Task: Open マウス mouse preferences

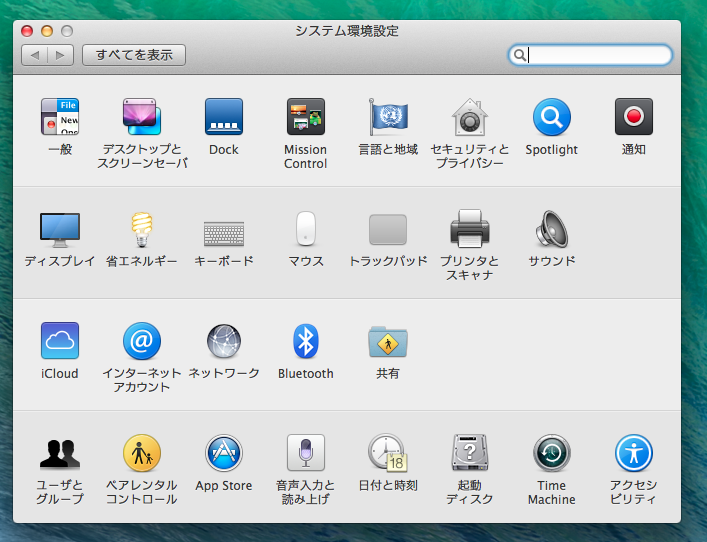Action: coord(306,229)
